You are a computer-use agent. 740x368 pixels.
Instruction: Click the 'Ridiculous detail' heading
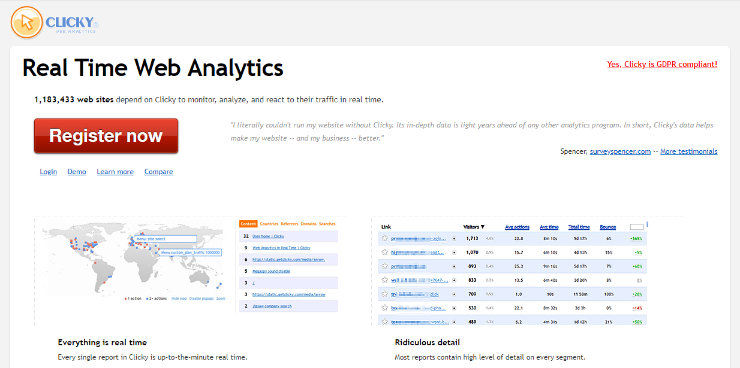point(427,342)
